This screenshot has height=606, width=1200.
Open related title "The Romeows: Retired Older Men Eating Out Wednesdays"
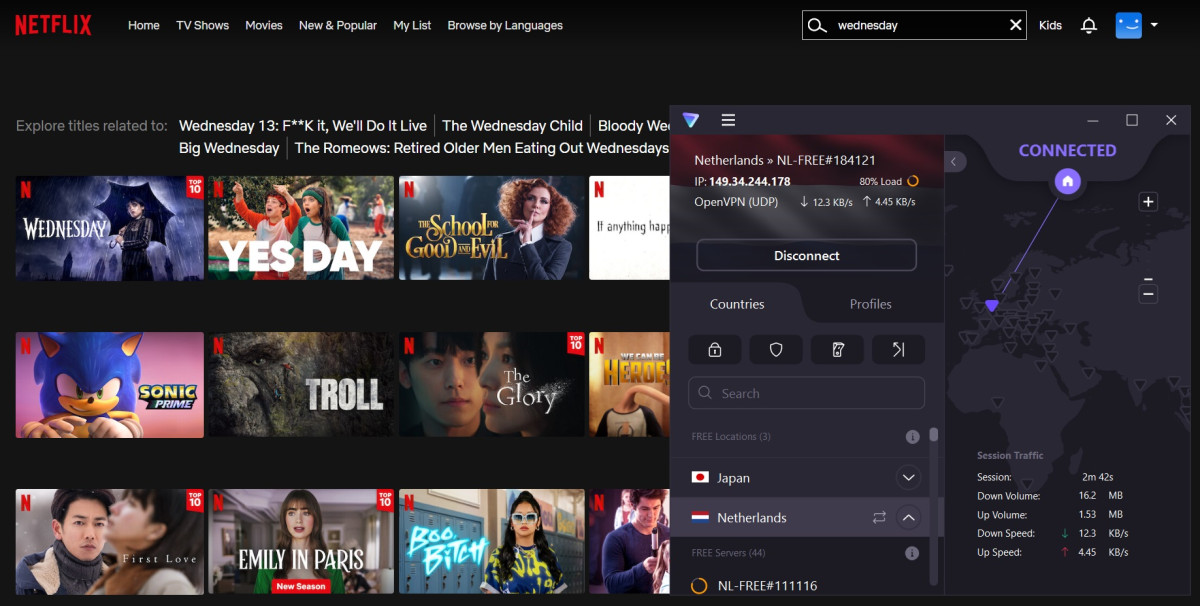point(482,148)
